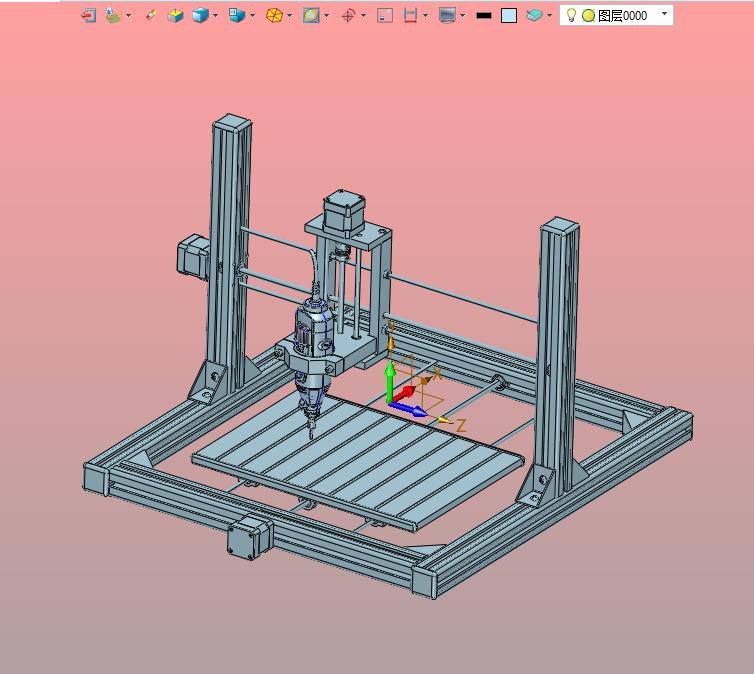The width and height of the screenshot is (754, 674).
Task: Expand the dimension tool dropdown arrow
Action: tap(426, 16)
